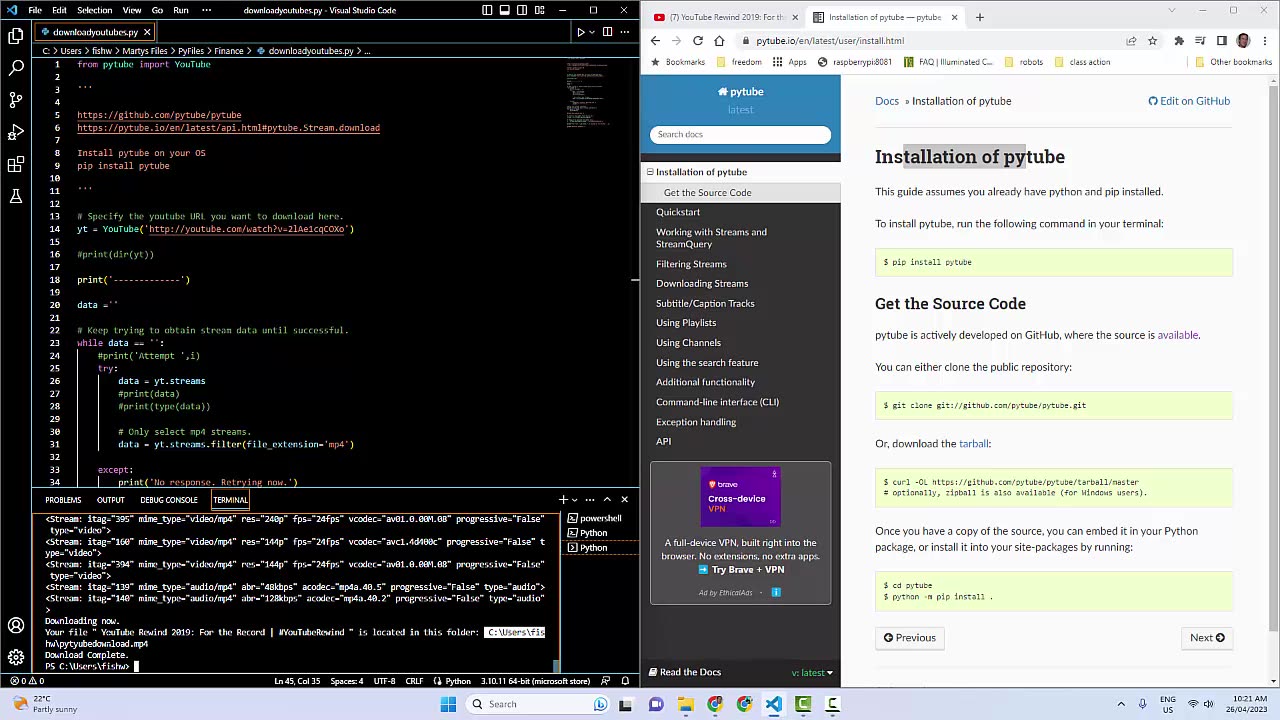Open Customize Layout in title bar
The image size is (1280, 720).
[x=540, y=10]
